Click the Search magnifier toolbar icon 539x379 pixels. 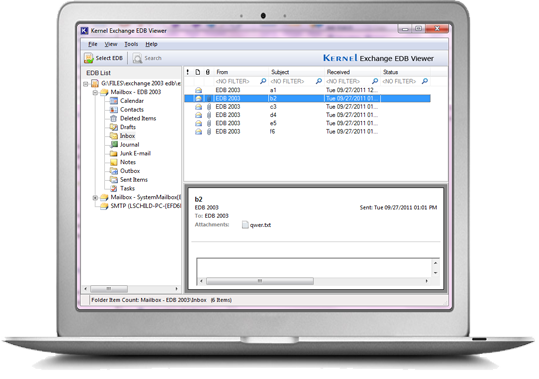pos(138,58)
